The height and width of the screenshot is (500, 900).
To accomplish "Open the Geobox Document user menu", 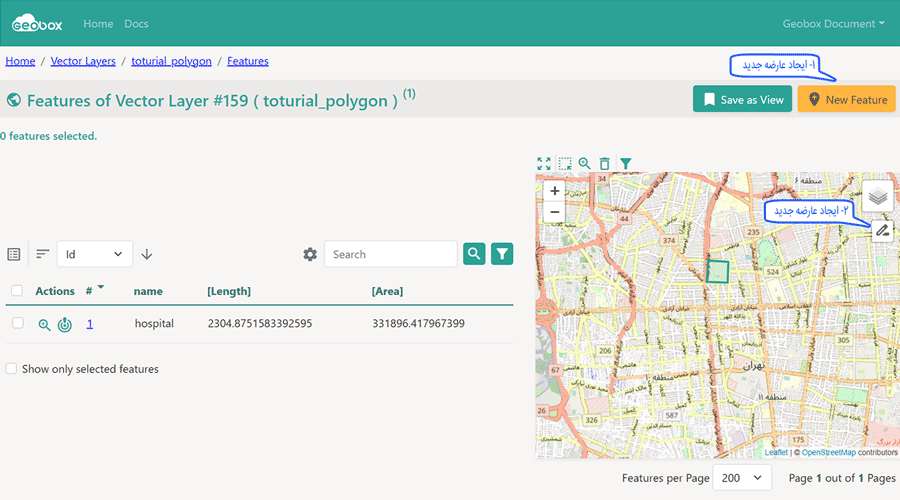I will pos(833,23).
